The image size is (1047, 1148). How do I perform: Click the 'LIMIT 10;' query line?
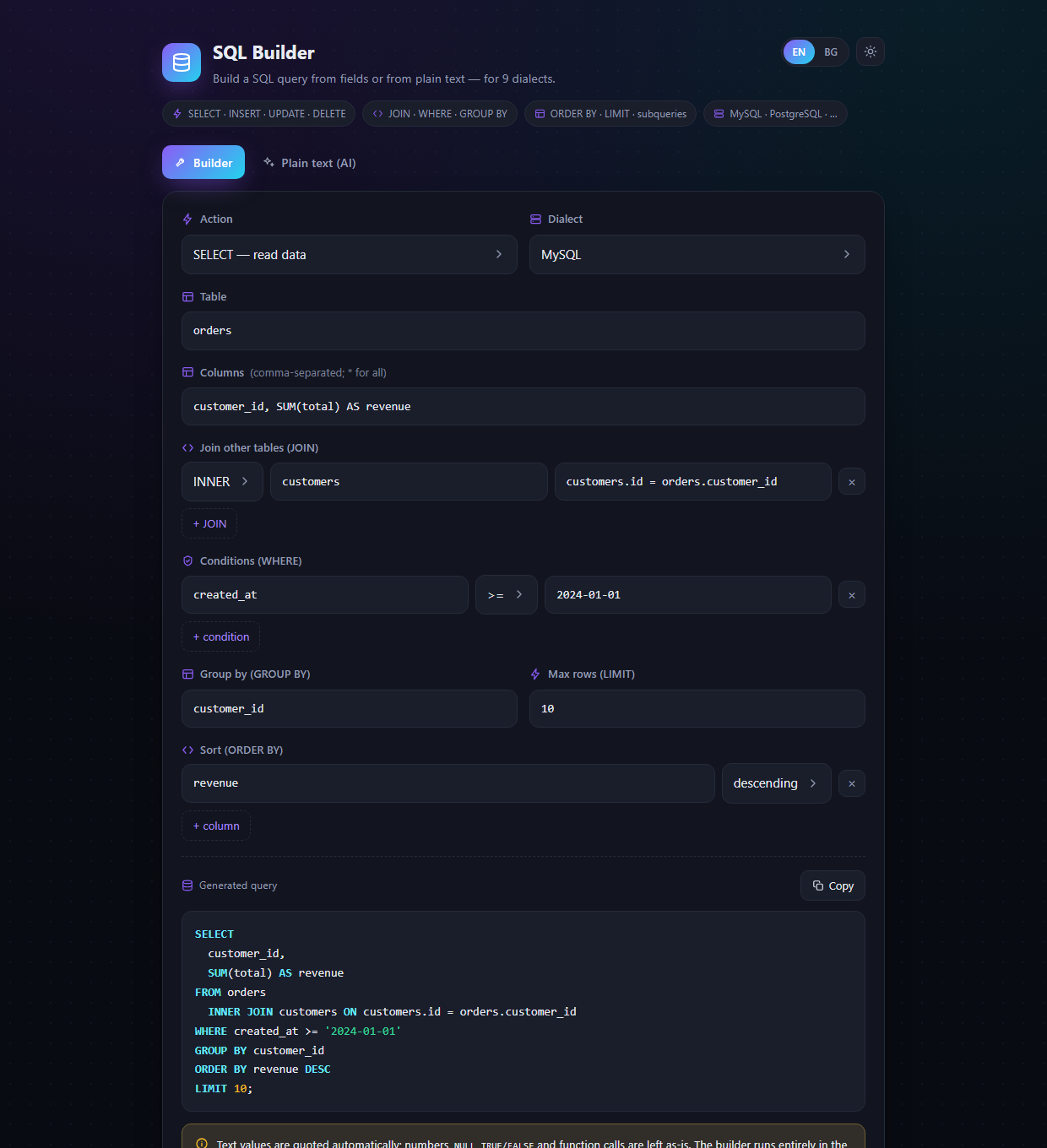(224, 1089)
